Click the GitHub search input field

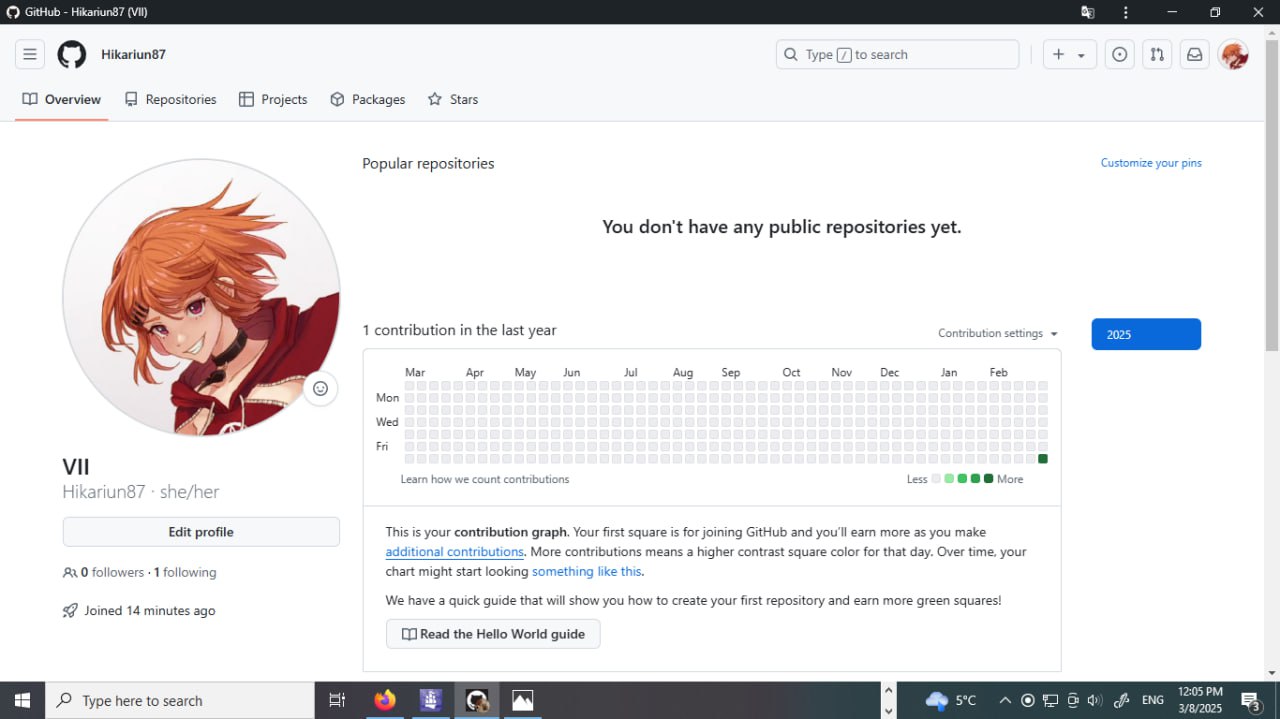(897, 55)
